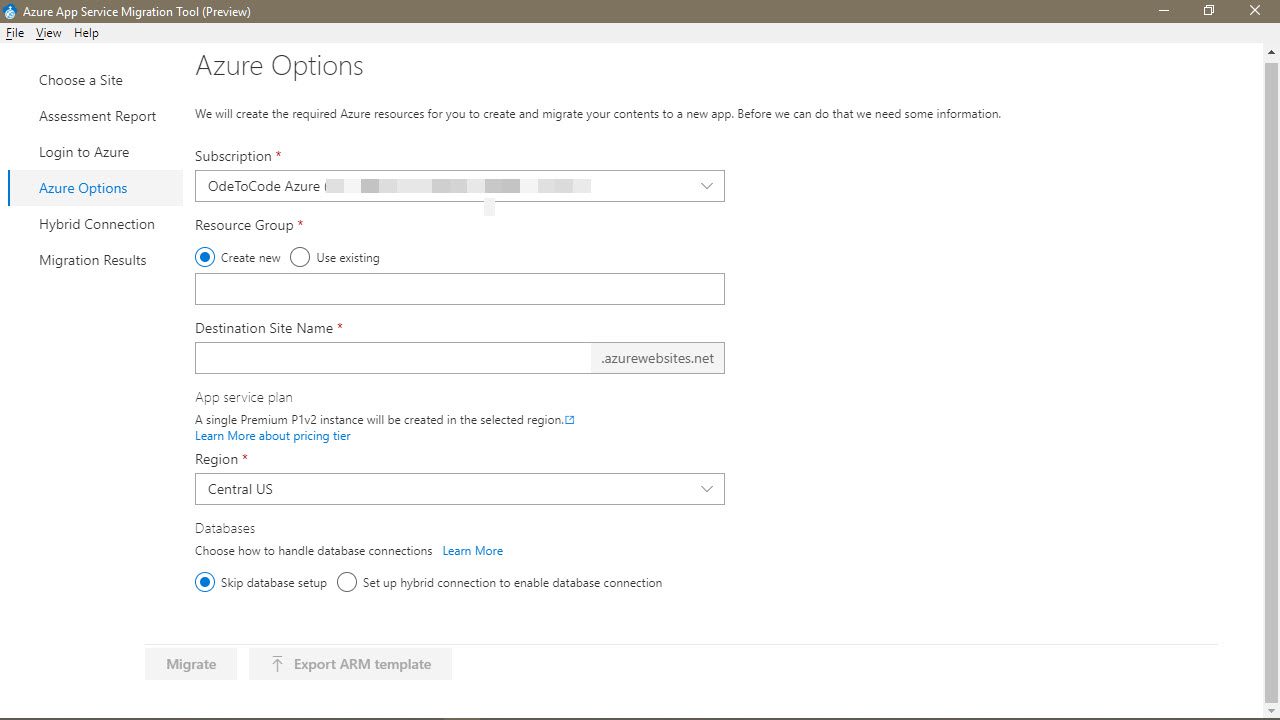Open the Help menu
The image size is (1280, 720).
pos(86,33)
